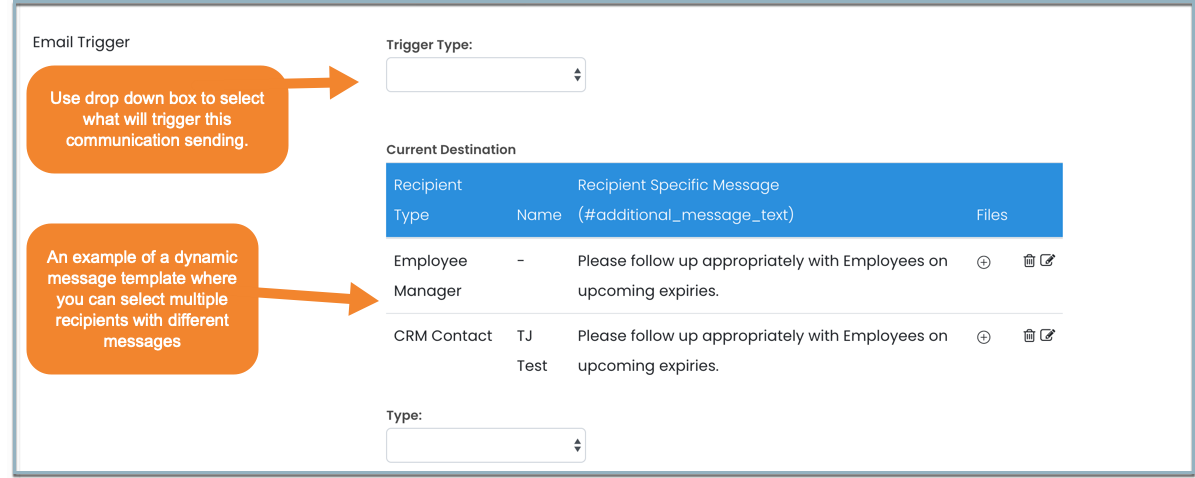Click the orange drop down box callout
The image size is (1195, 478).
[157, 119]
